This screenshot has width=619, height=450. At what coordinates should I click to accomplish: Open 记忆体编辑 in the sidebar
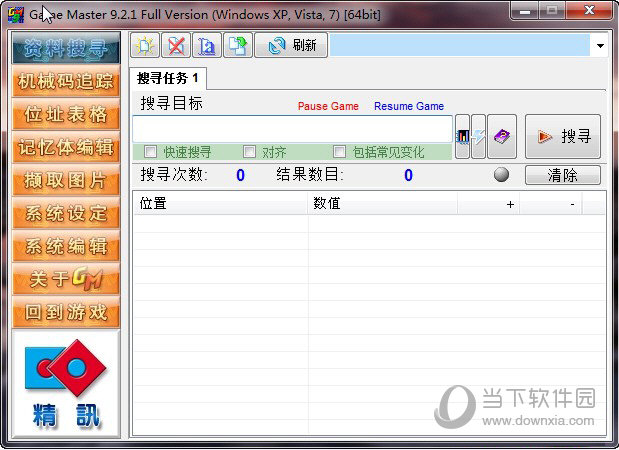tap(65, 147)
